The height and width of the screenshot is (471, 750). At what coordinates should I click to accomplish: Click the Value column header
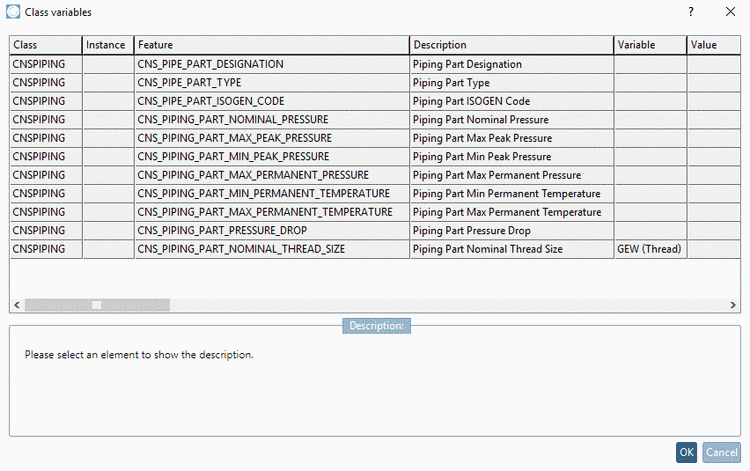pos(714,45)
